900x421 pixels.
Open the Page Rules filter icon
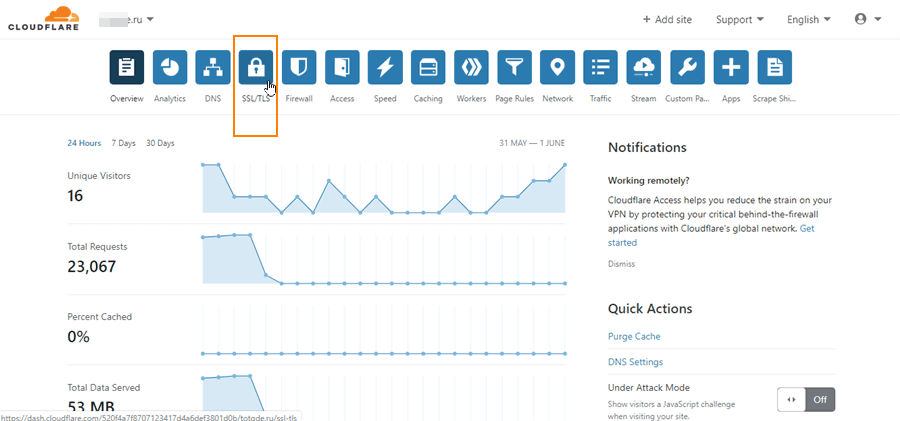pyautogui.click(x=514, y=68)
